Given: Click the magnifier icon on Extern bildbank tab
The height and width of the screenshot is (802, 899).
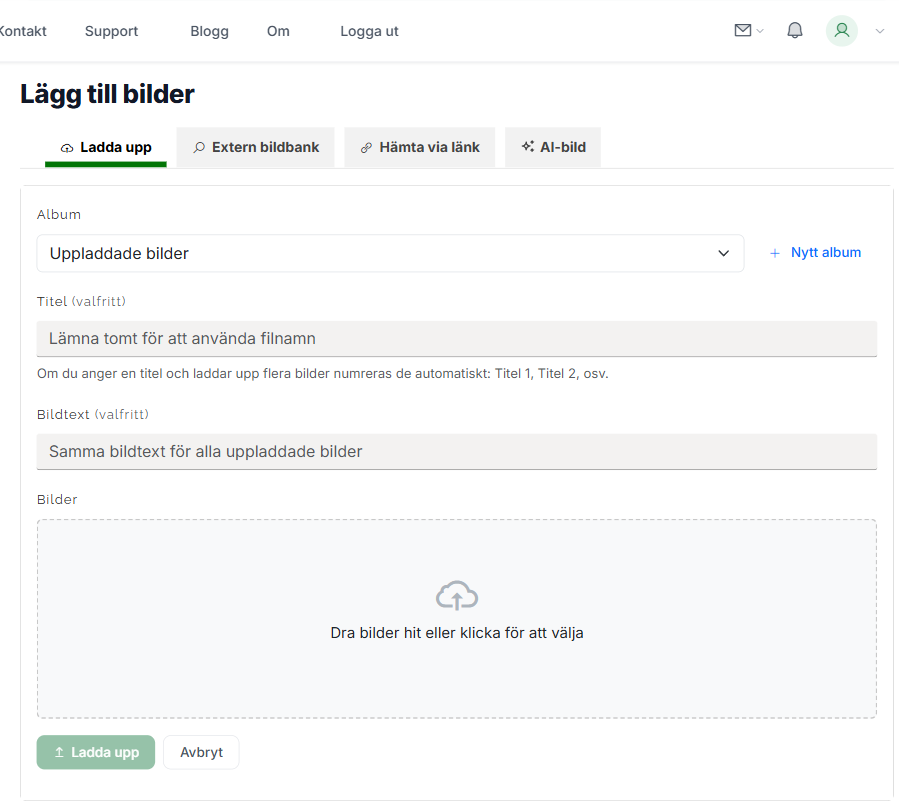Looking at the screenshot, I should point(198,146).
